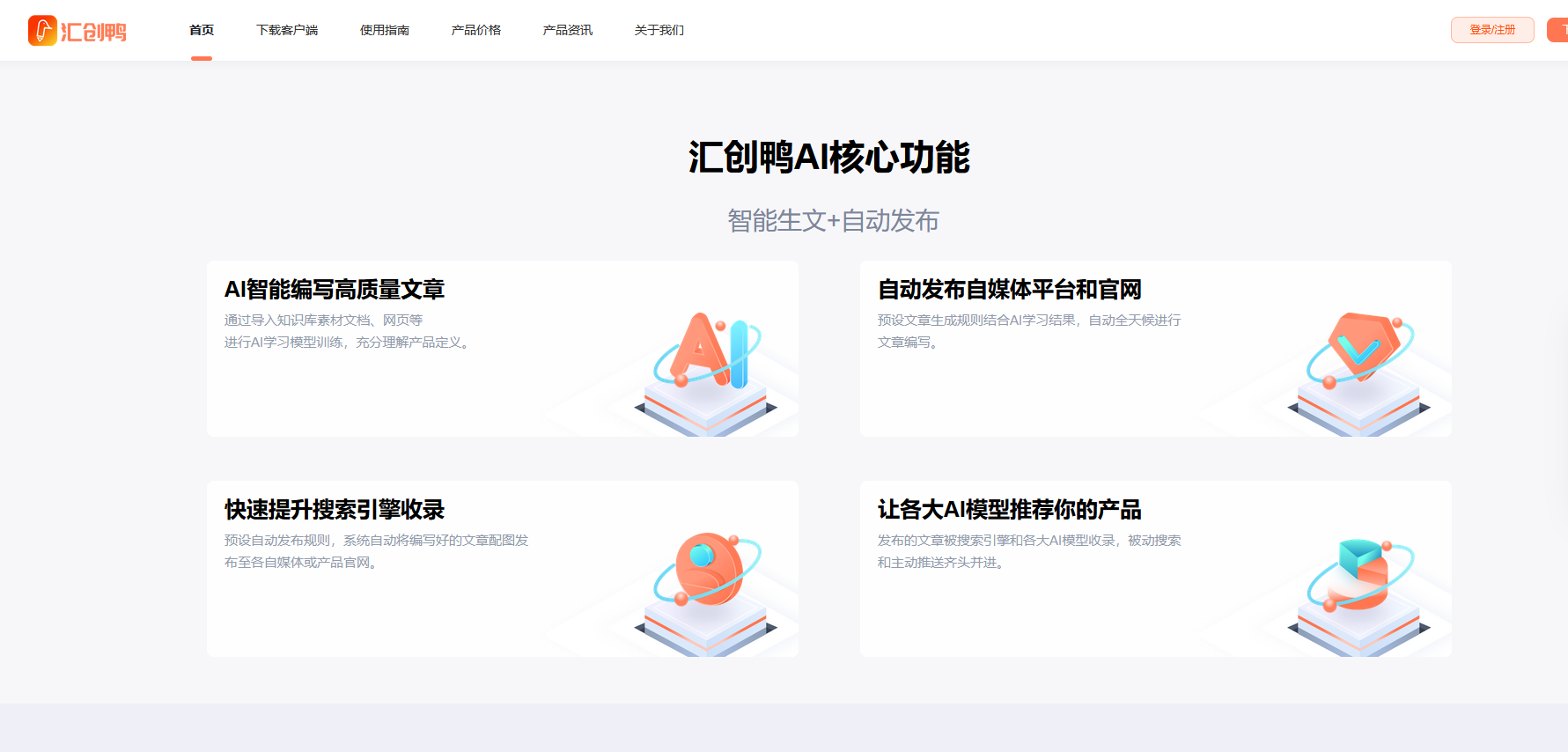
Task: Go to the 首页 nav tab
Action: tap(202, 30)
